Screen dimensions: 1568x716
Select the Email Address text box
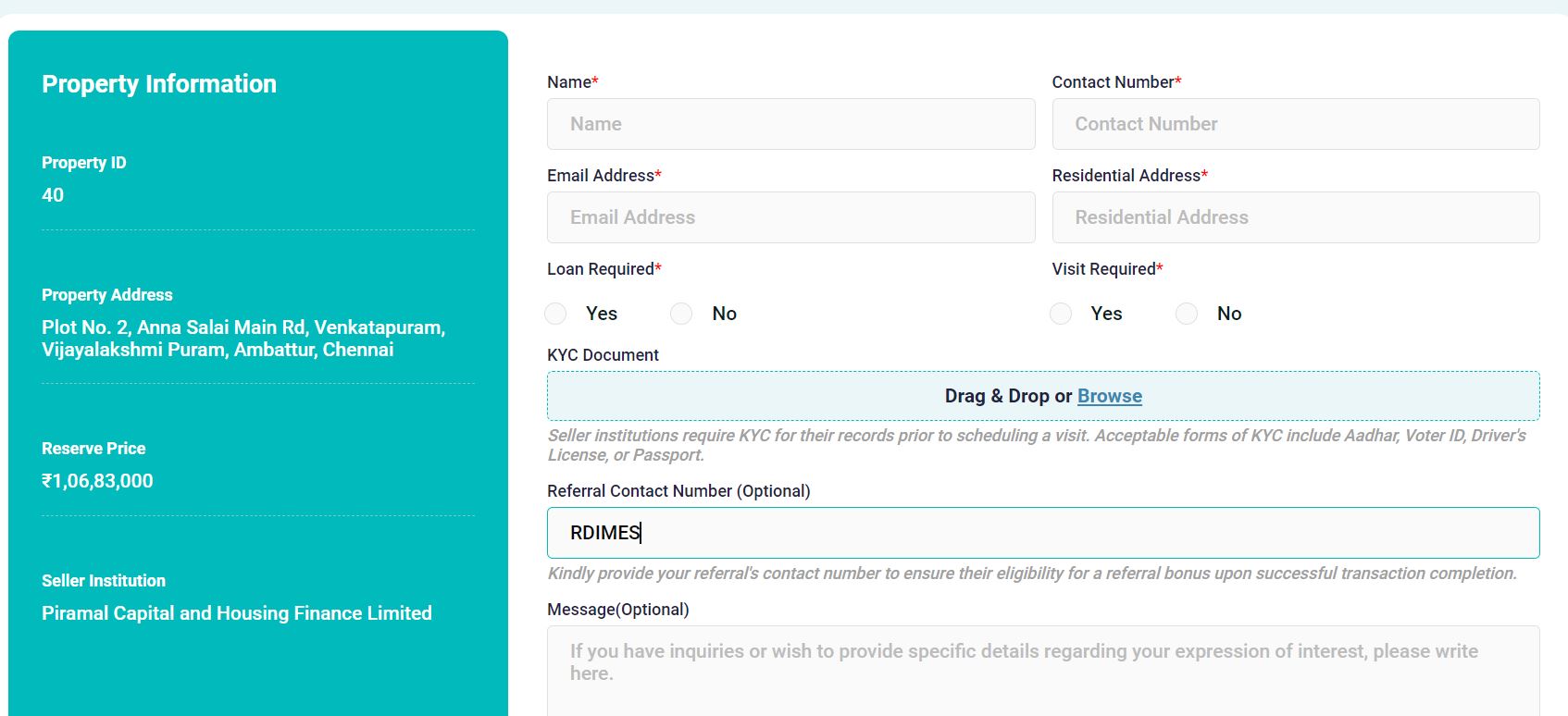pos(790,217)
